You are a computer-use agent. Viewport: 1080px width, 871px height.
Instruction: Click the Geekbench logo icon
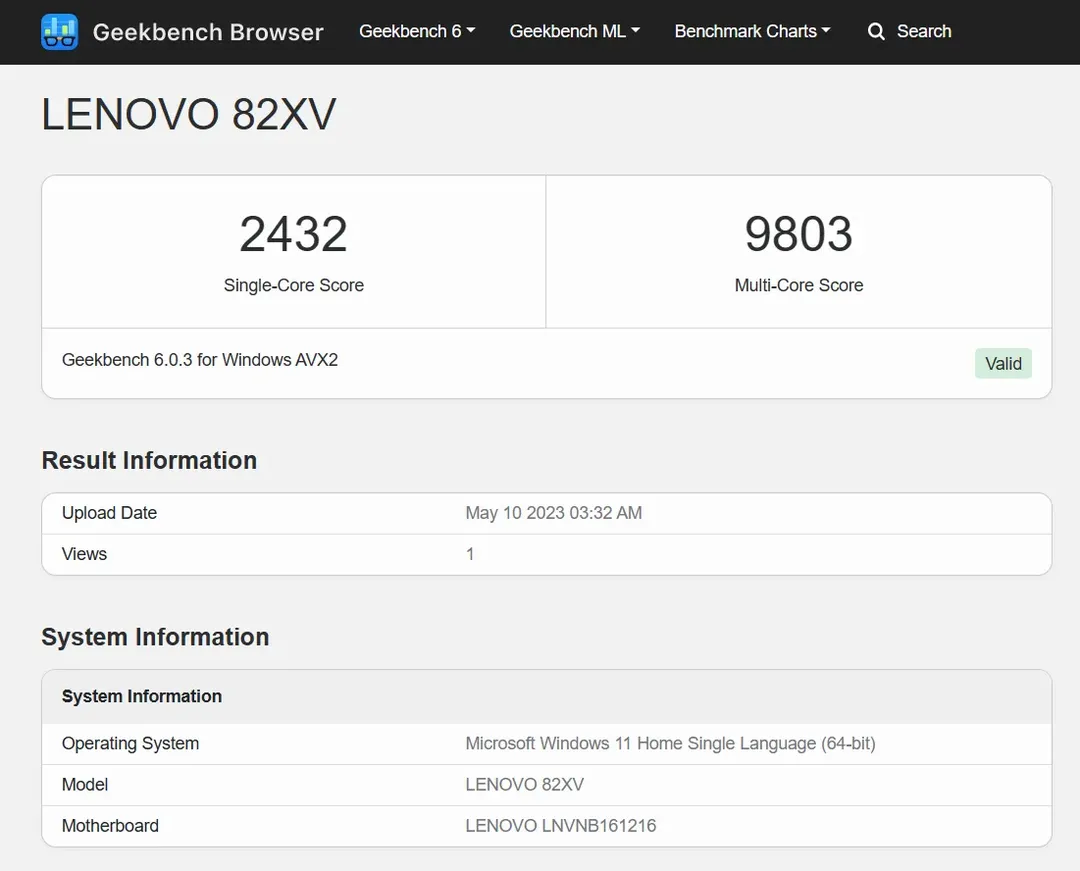60,32
